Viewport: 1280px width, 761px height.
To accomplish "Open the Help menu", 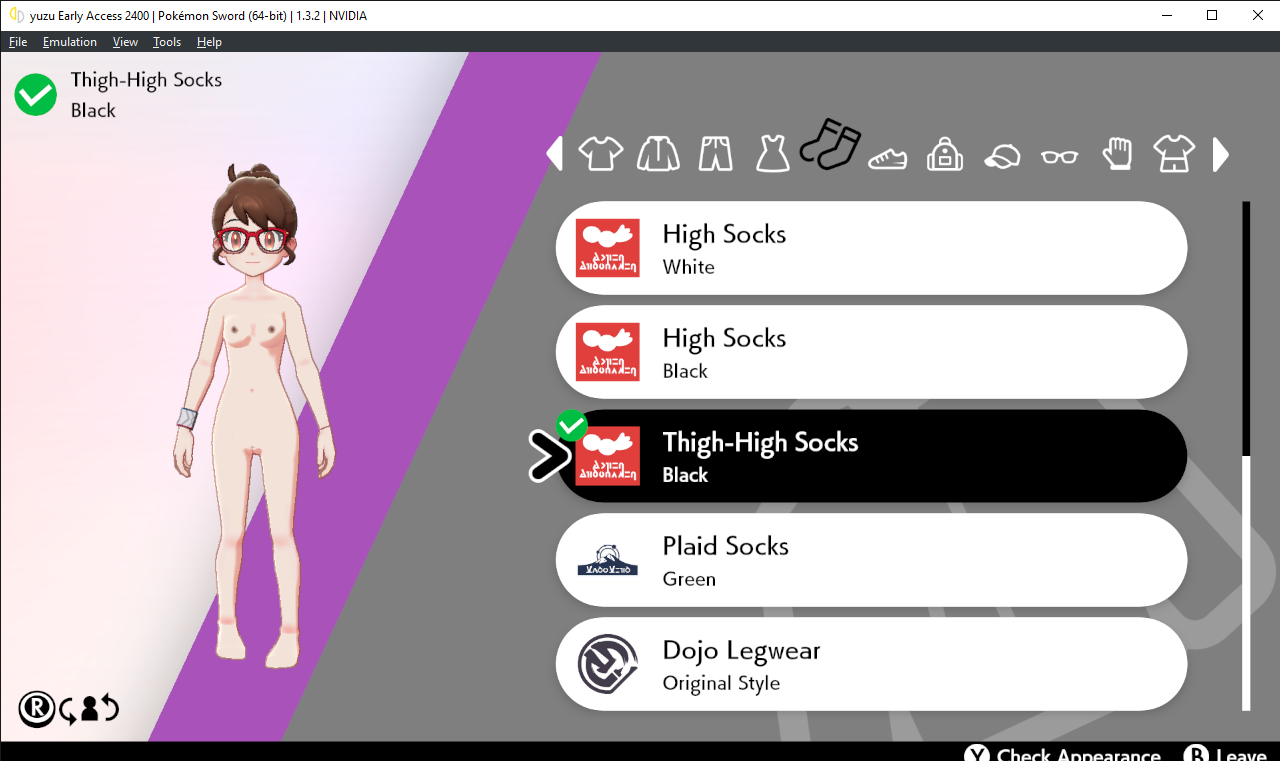I will click(x=209, y=42).
